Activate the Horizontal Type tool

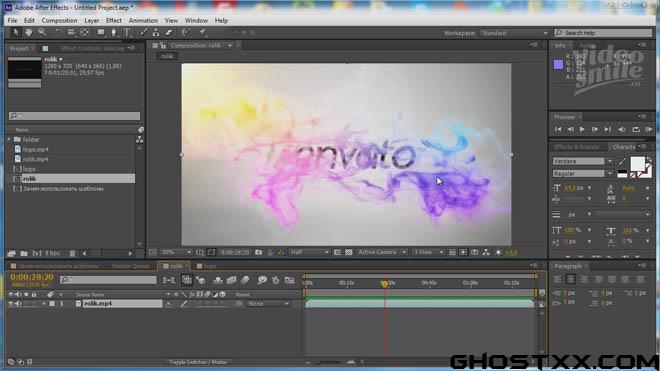tap(127, 32)
